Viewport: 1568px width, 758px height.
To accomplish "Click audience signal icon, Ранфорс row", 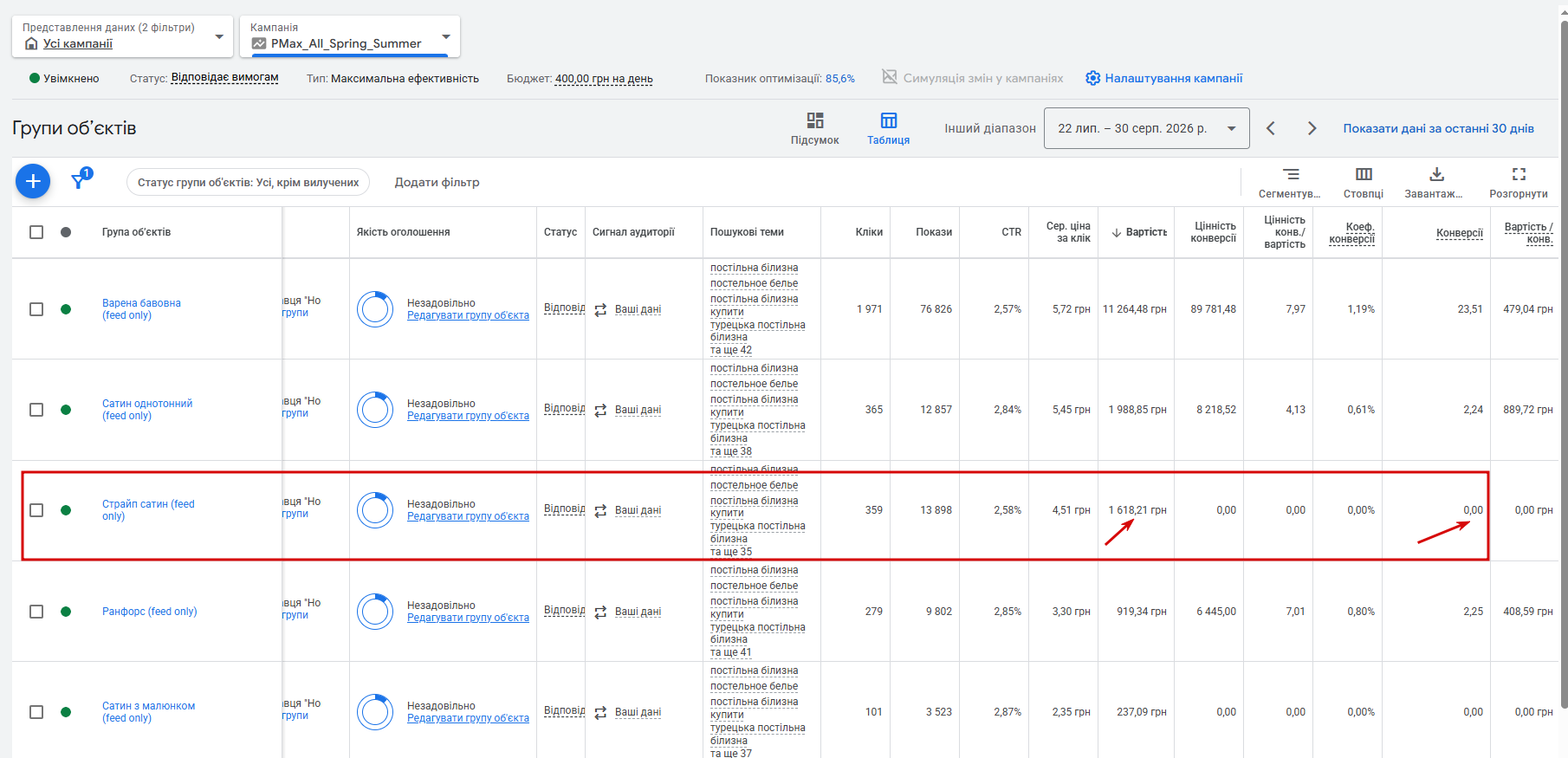I will tap(600, 612).
